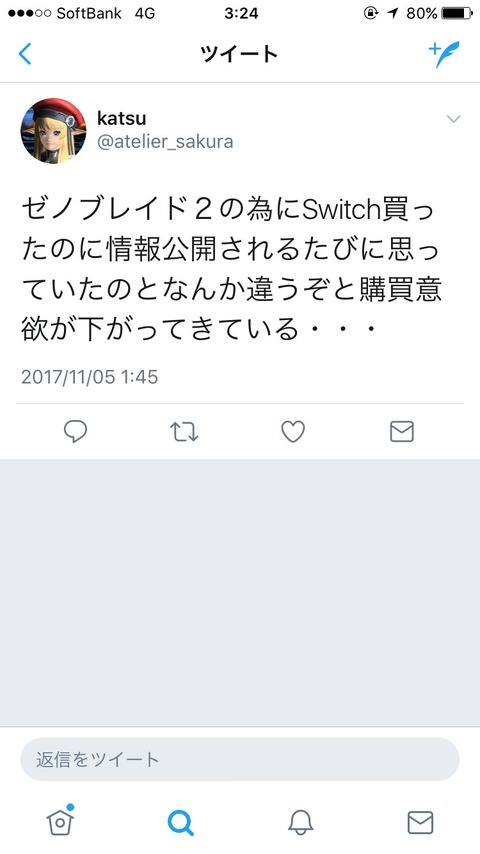Viewport: 480px width, 854px height.
Task: Reply to katsu's tweet via speech bubble
Action: [x=75, y=432]
